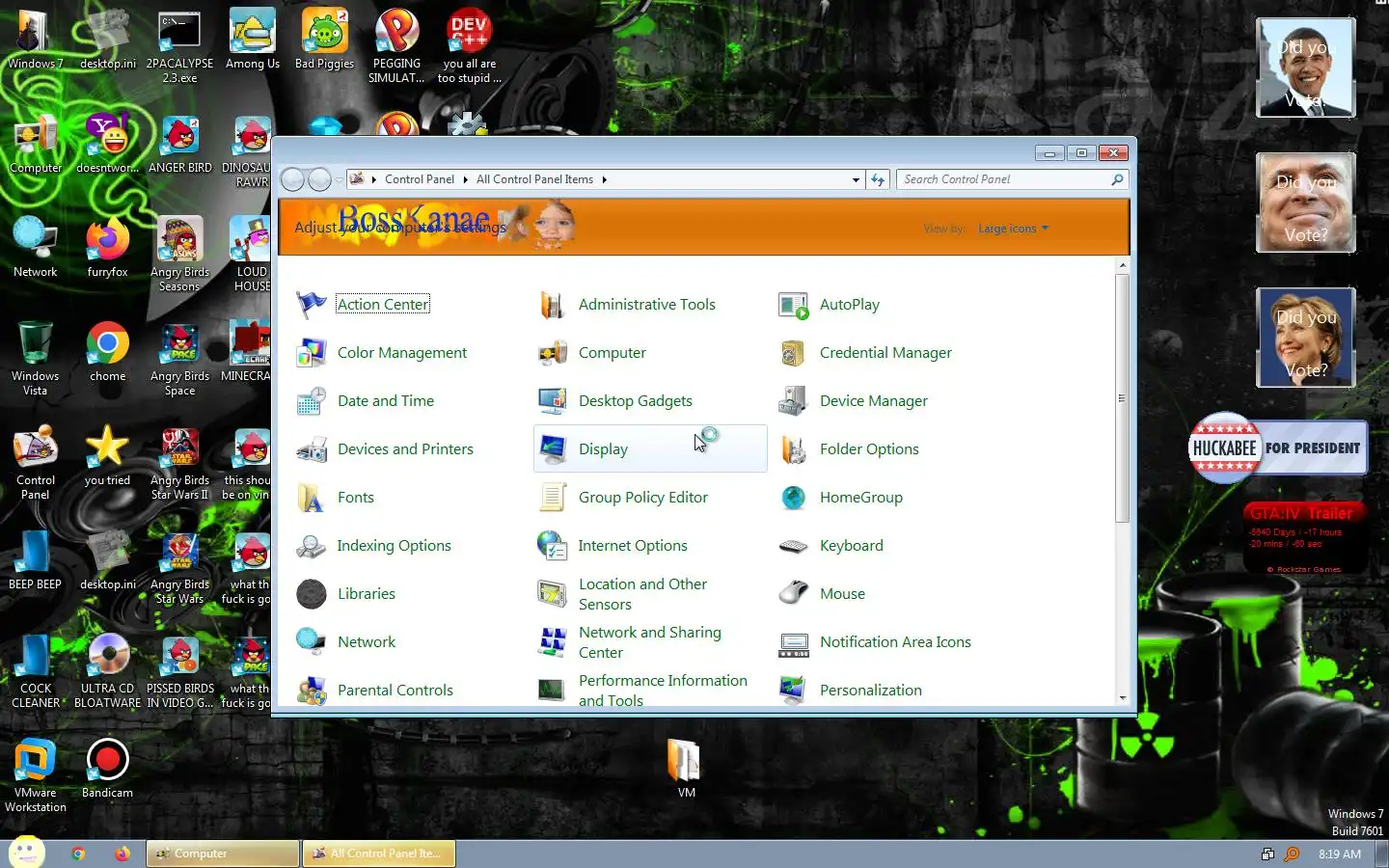
Task: Launch Chrome from the taskbar
Action: point(78,854)
